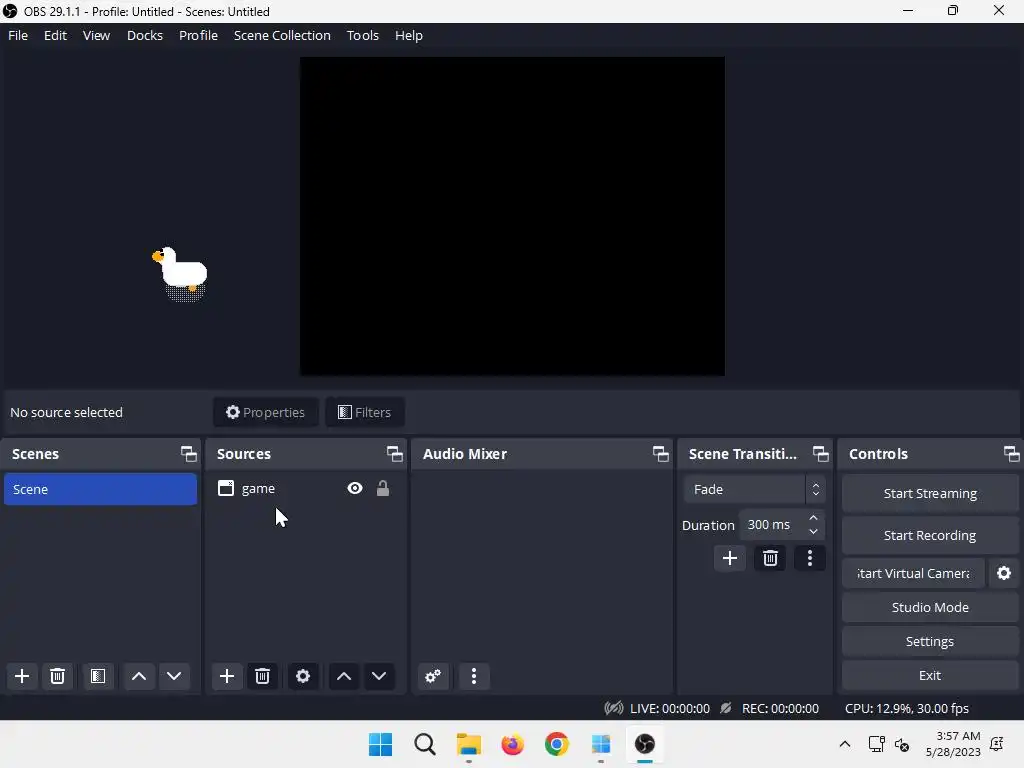The height and width of the screenshot is (768, 1024).
Task: Move scene up with arrow icon
Action: [139, 676]
